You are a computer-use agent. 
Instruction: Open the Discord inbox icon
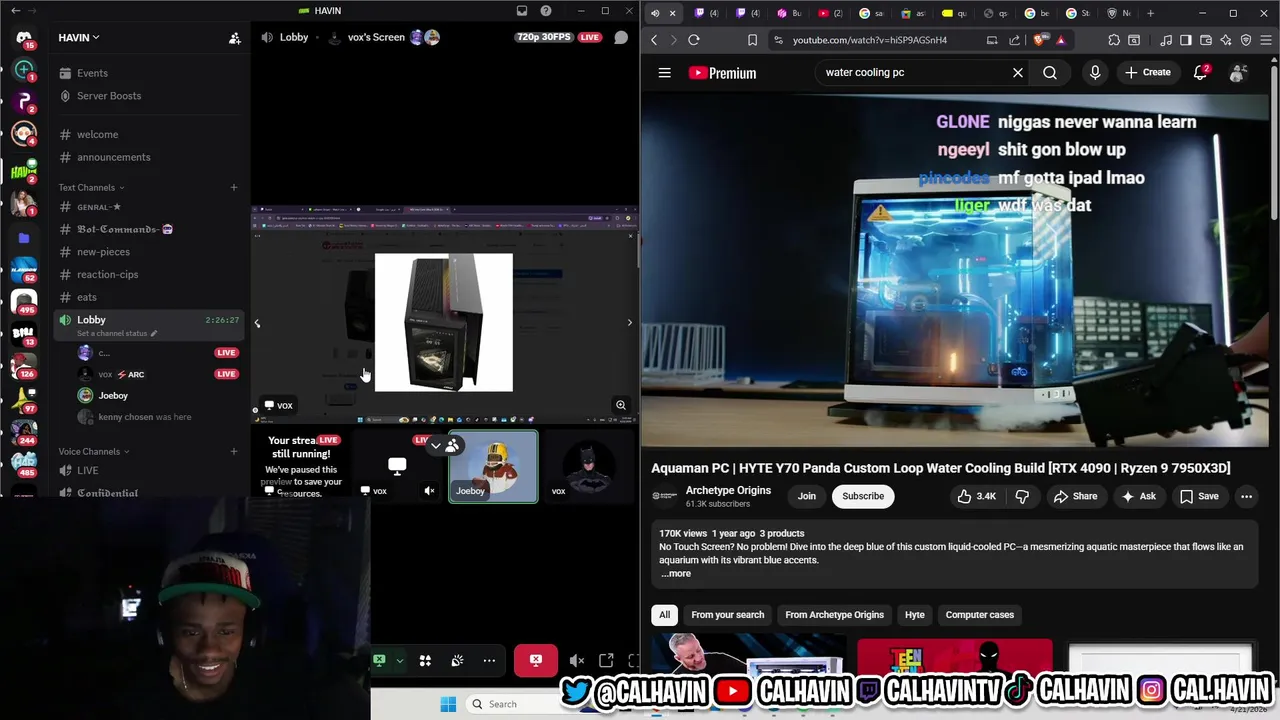[522, 11]
